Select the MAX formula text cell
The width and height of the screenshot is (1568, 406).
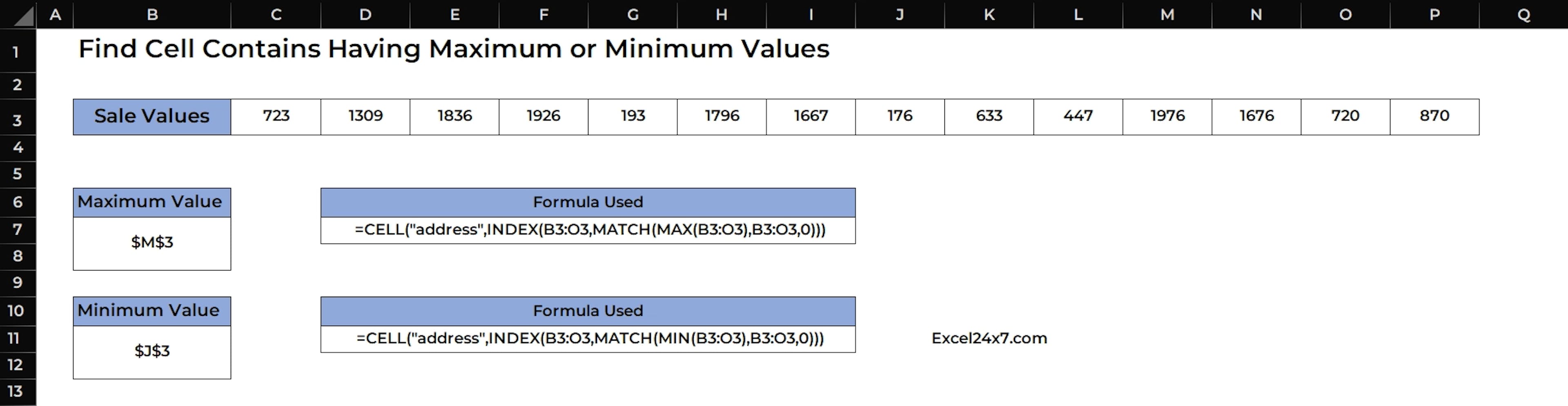tap(588, 230)
